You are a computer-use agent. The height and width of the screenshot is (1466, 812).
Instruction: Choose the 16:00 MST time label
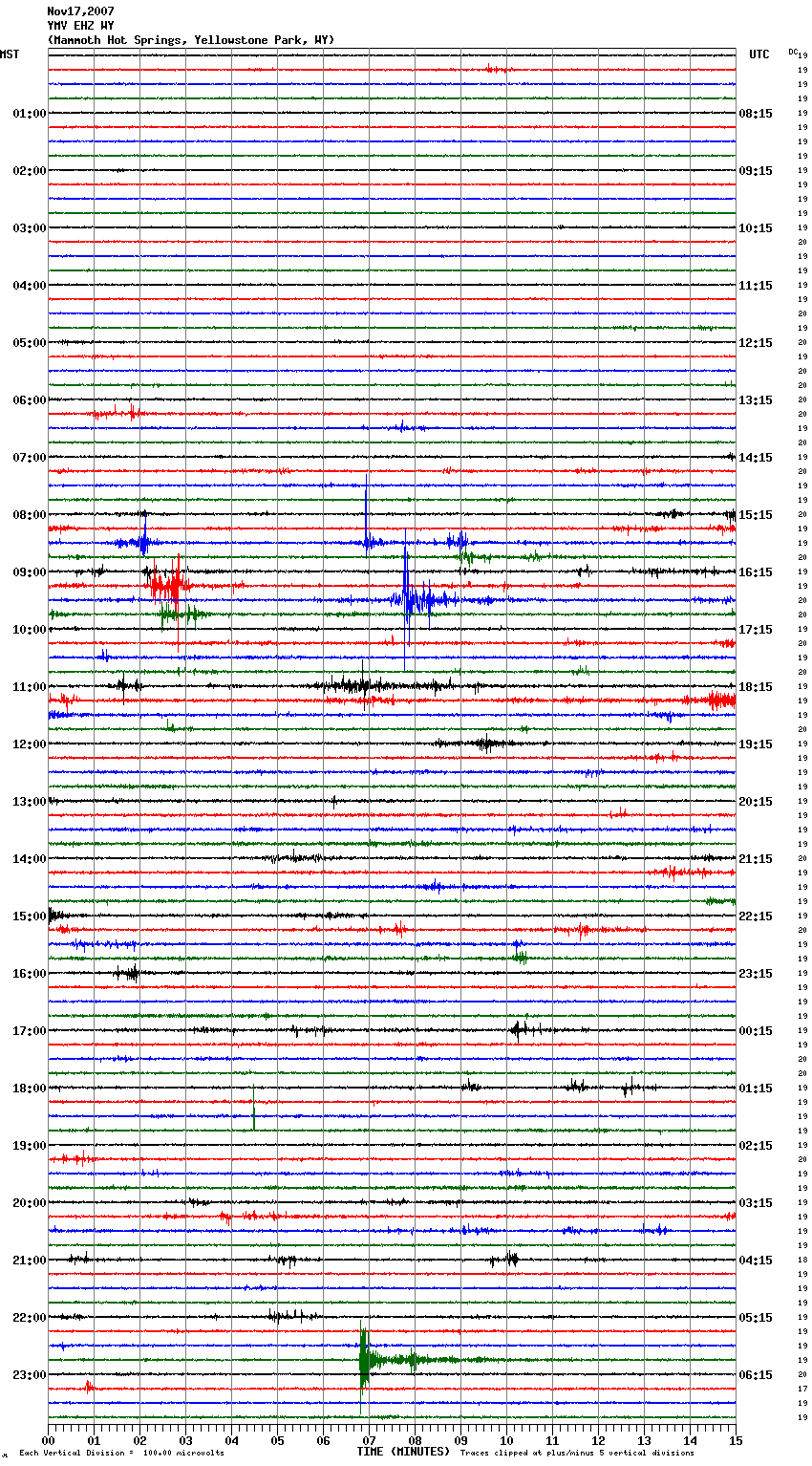pos(30,974)
